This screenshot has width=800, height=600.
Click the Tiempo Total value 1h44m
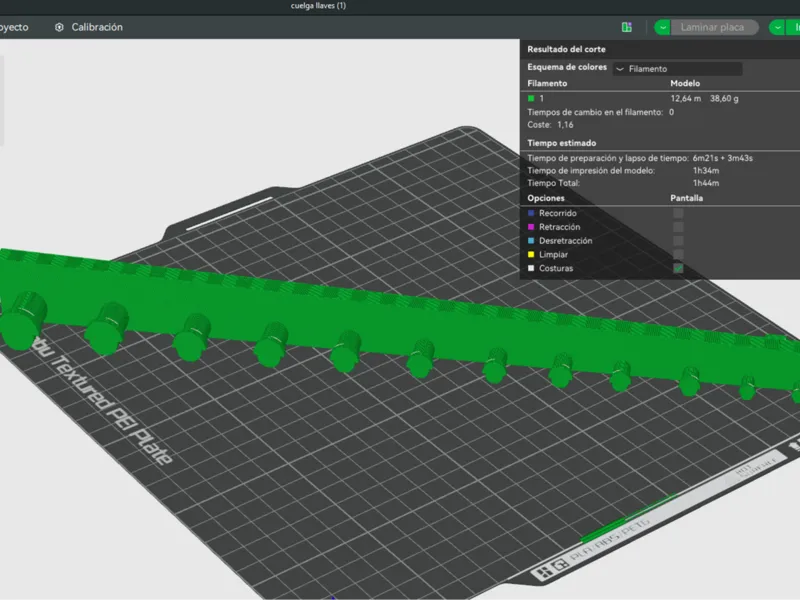click(706, 183)
